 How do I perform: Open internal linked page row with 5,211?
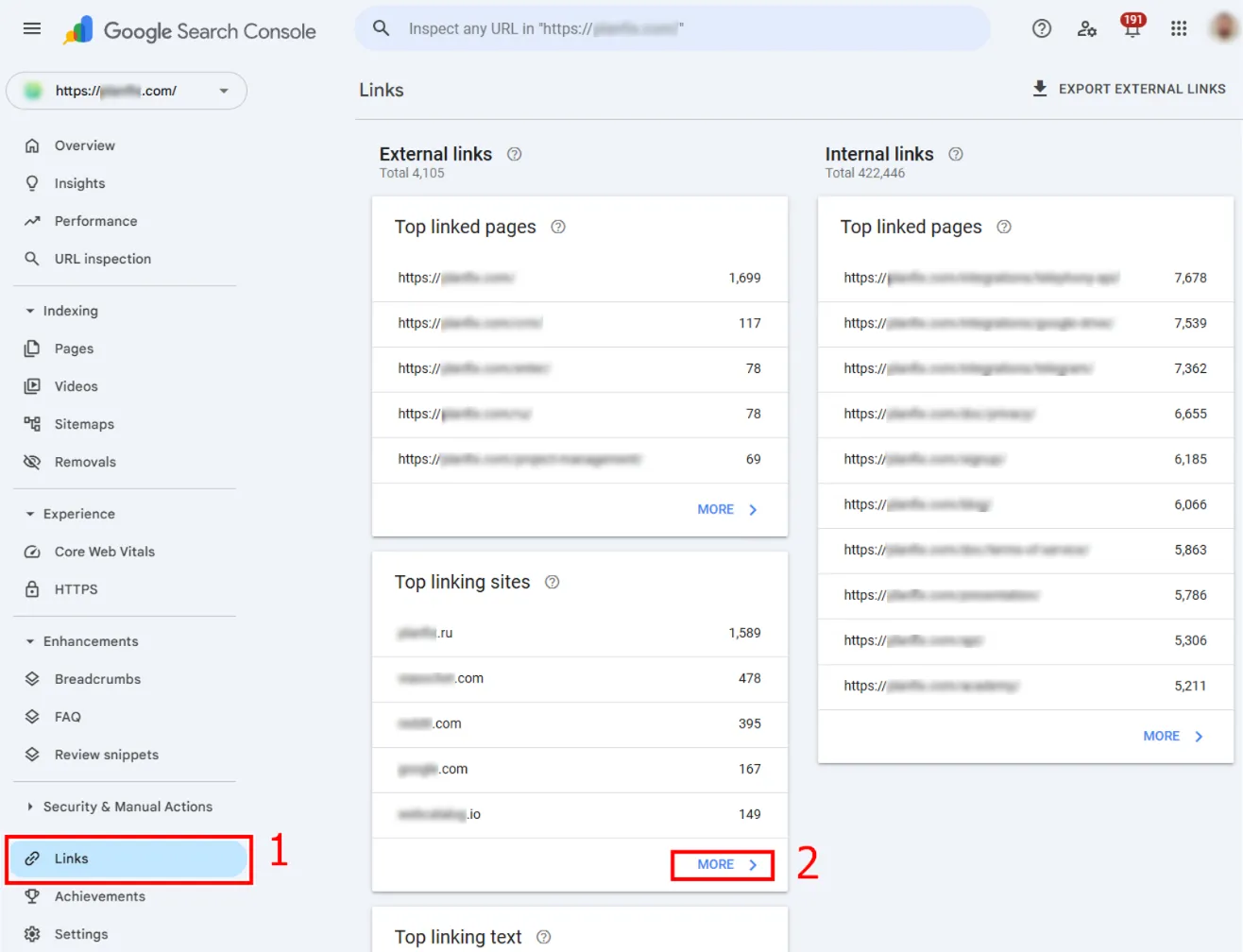1026,686
